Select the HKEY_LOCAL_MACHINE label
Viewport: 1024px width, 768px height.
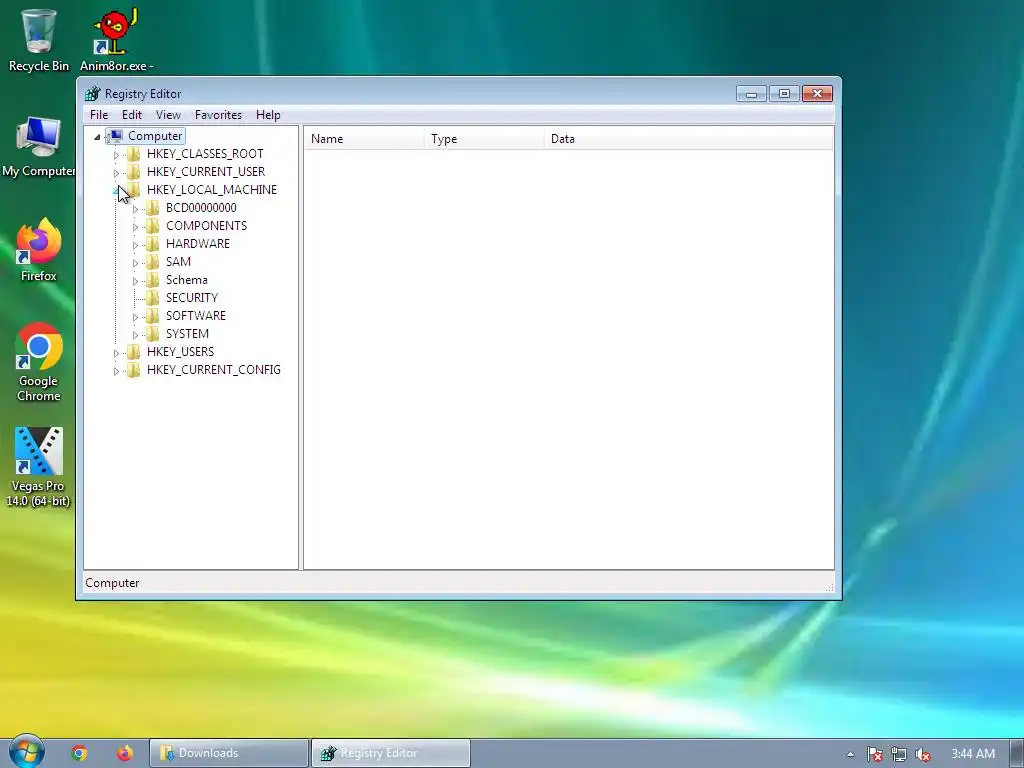(212, 190)
